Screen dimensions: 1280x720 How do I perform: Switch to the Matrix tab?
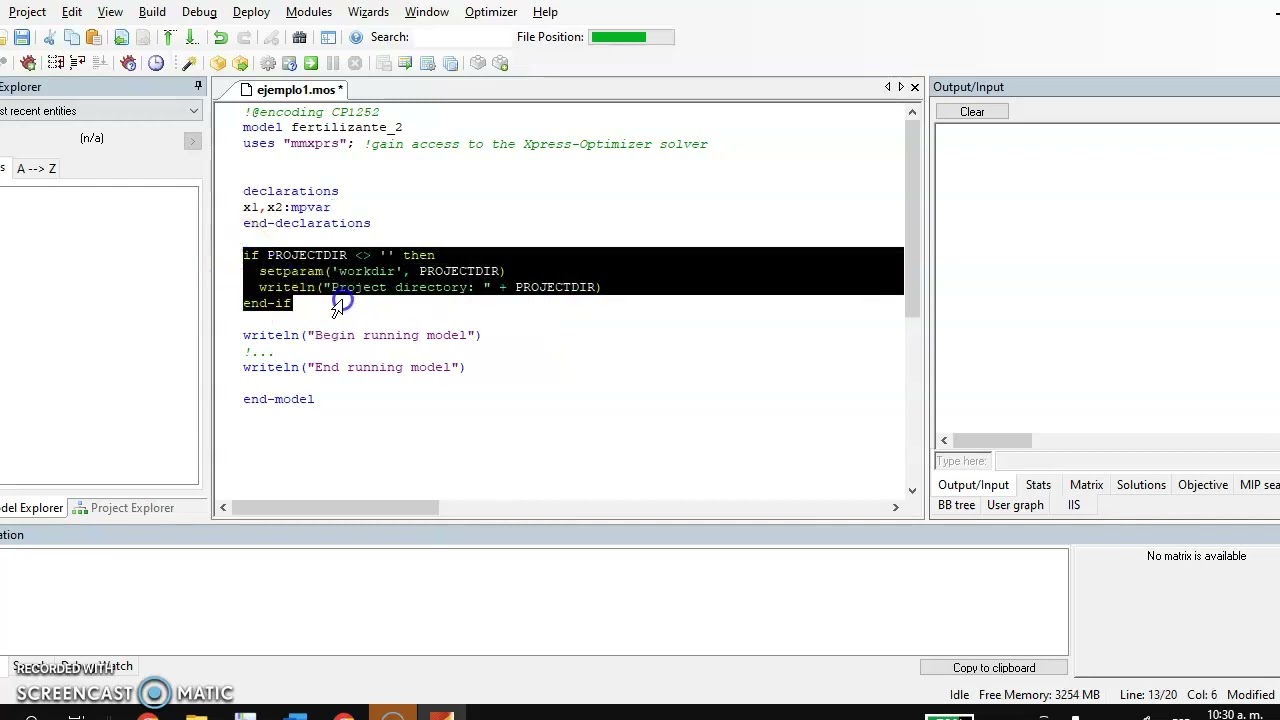coord(1086,485)
